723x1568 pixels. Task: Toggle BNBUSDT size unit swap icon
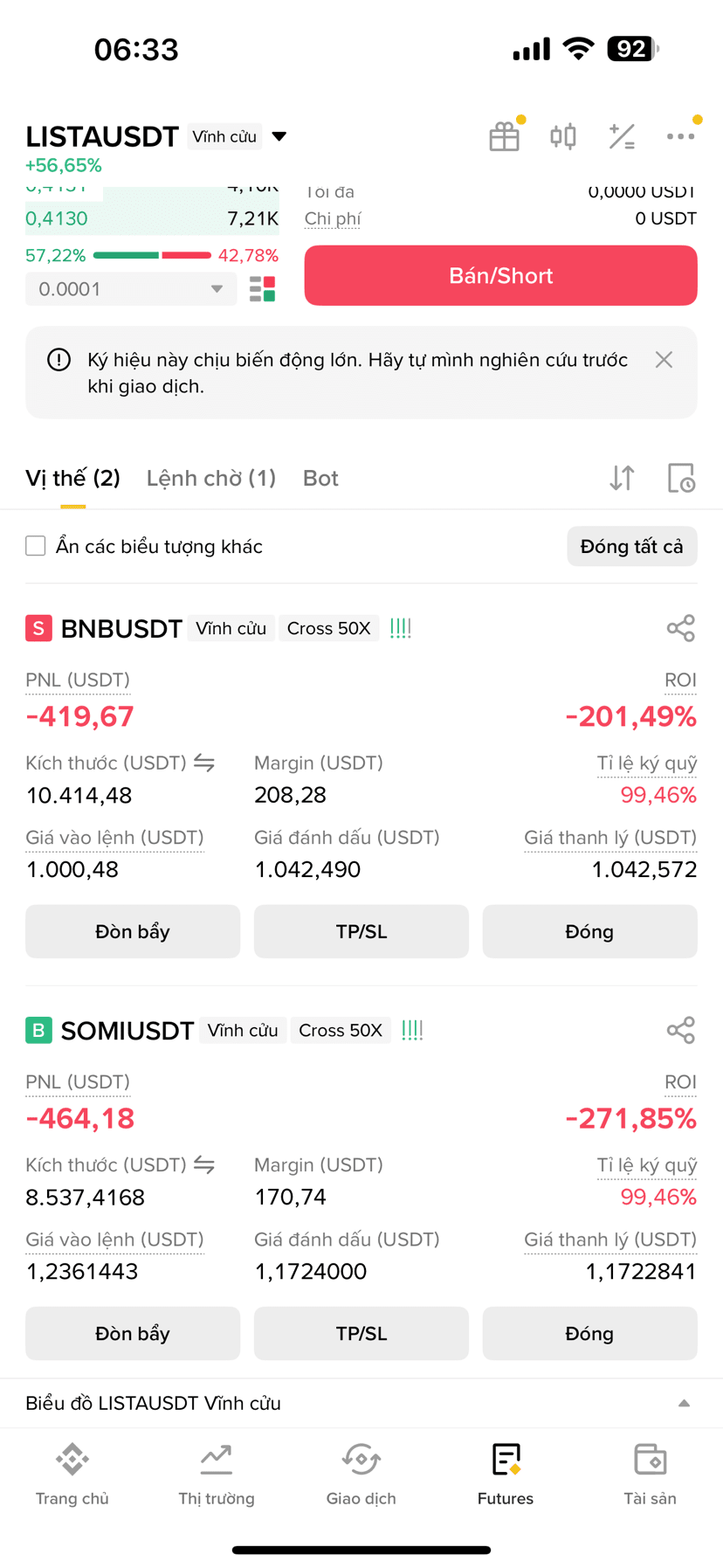click(x=204, y=763)
